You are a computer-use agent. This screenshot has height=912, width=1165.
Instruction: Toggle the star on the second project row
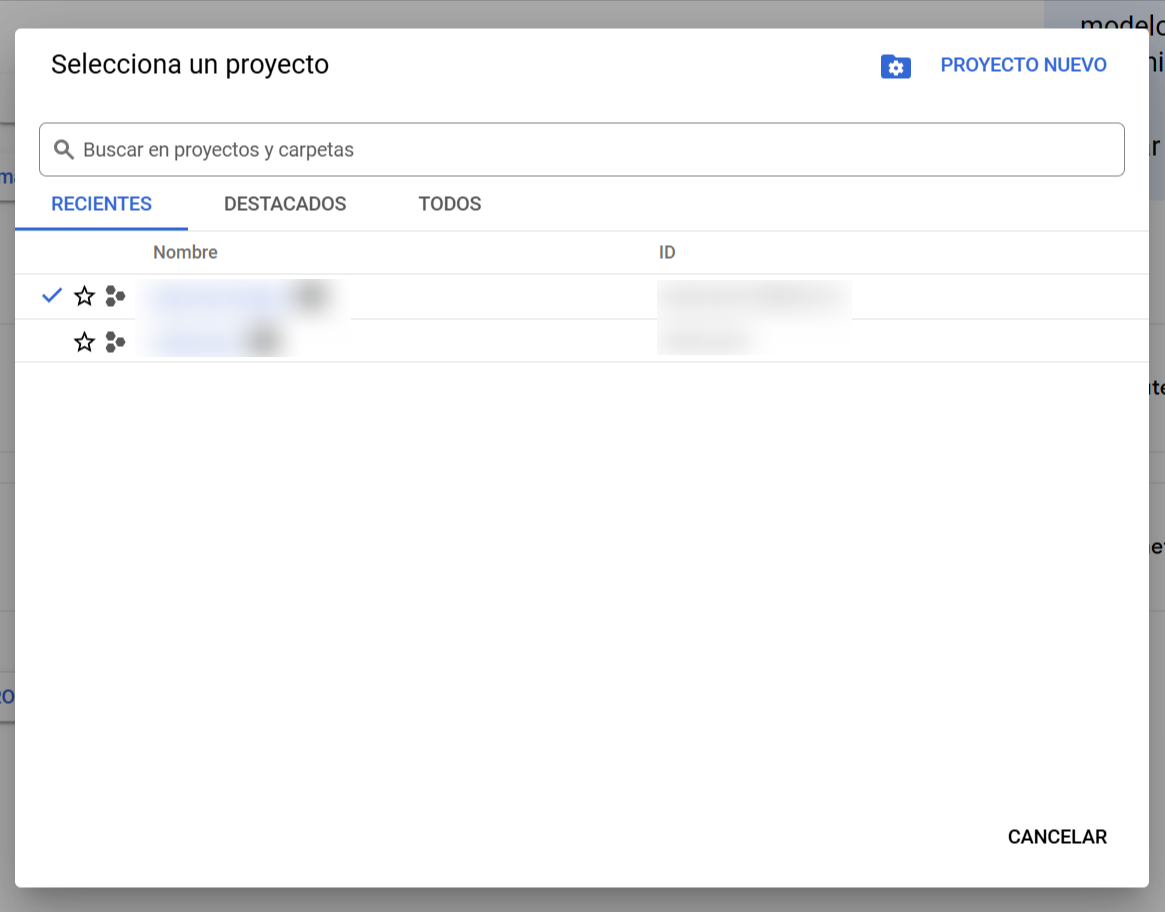tap(85, 342)
